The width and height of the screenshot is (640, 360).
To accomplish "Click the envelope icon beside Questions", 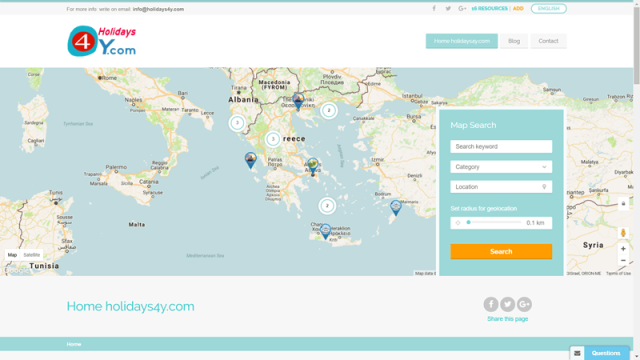I will pos(577,353).
